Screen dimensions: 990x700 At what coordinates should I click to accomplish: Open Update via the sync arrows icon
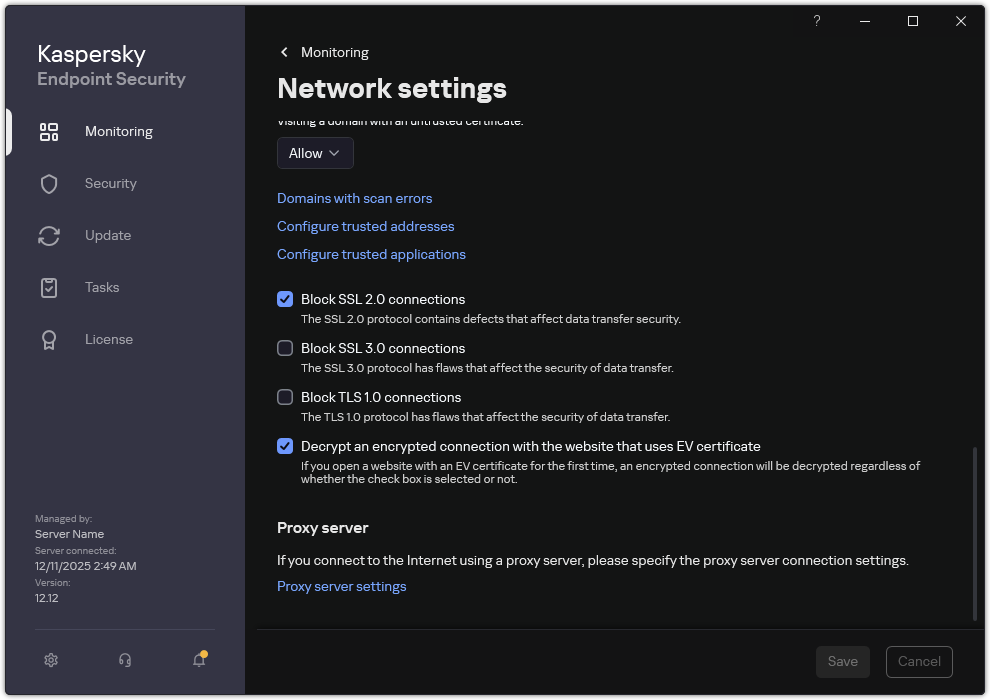coord(49,235)
